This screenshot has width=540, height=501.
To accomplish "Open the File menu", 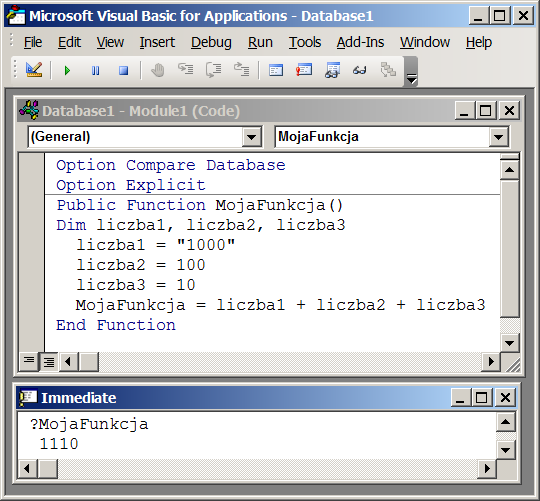I will click(33, 42).
